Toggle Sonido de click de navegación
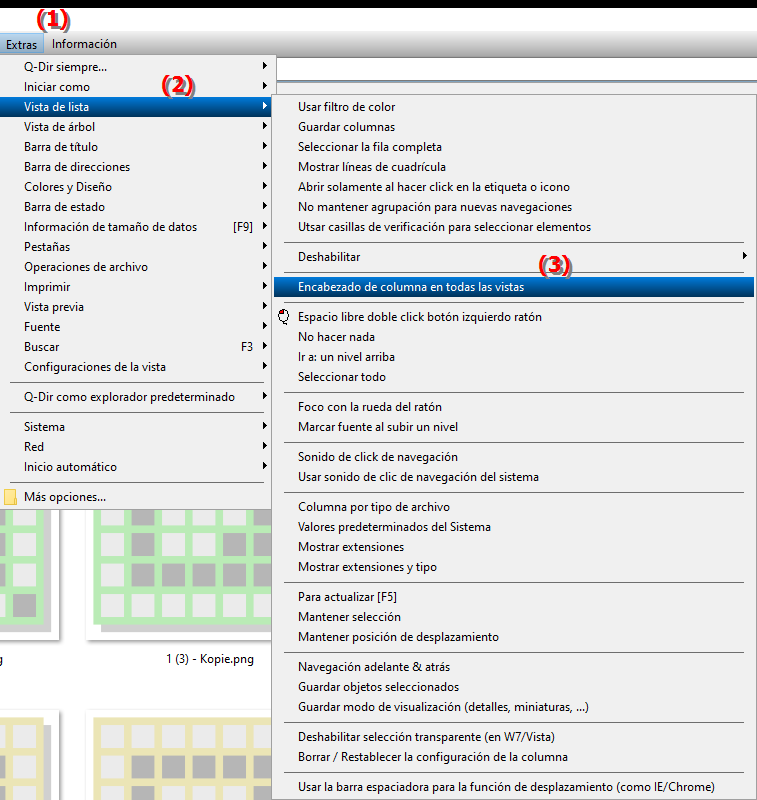This screenshot has width=757, height=800. click(x=514, y=457)
